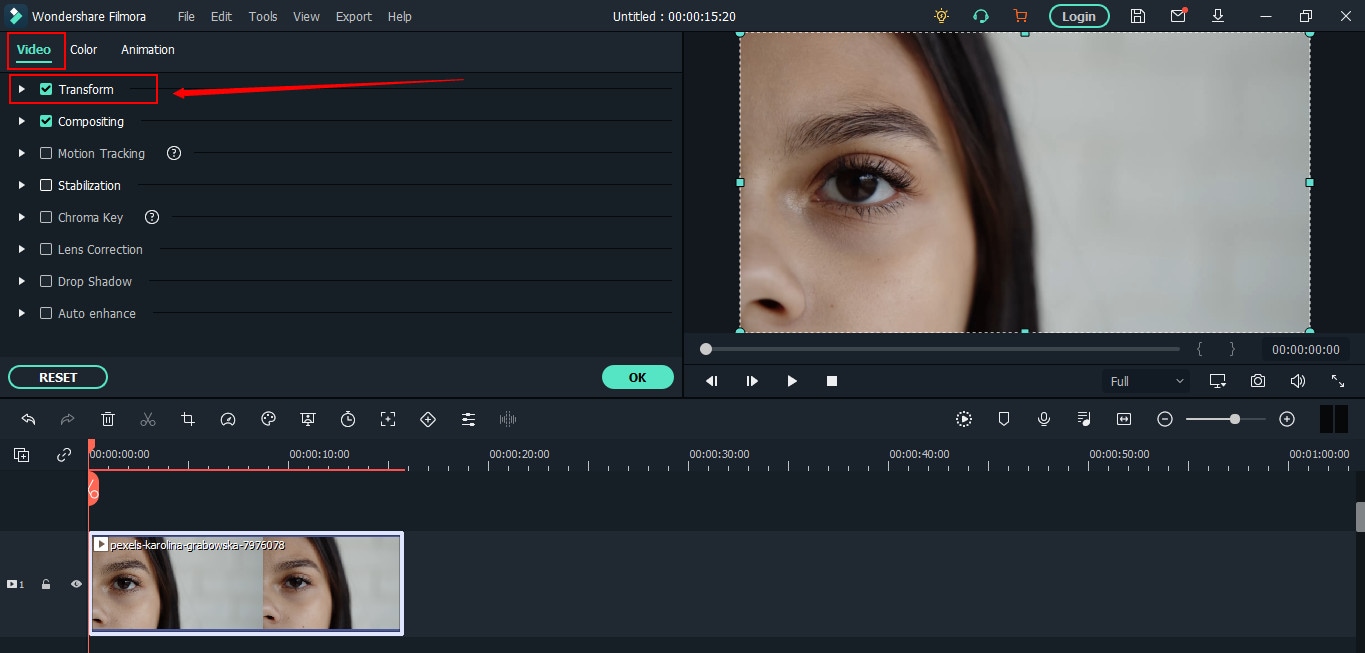Click the delete trash icon

point(108,420)
